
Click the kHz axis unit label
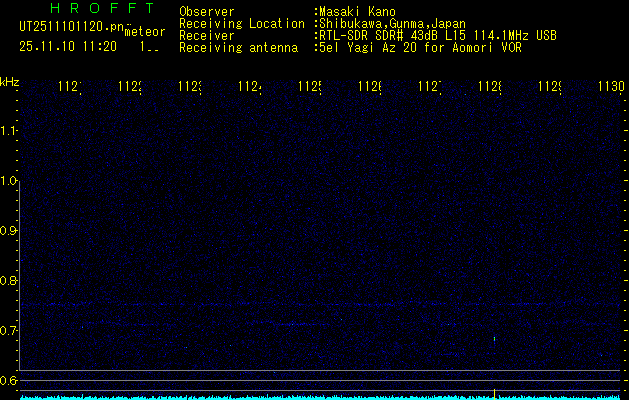[9, 82]
